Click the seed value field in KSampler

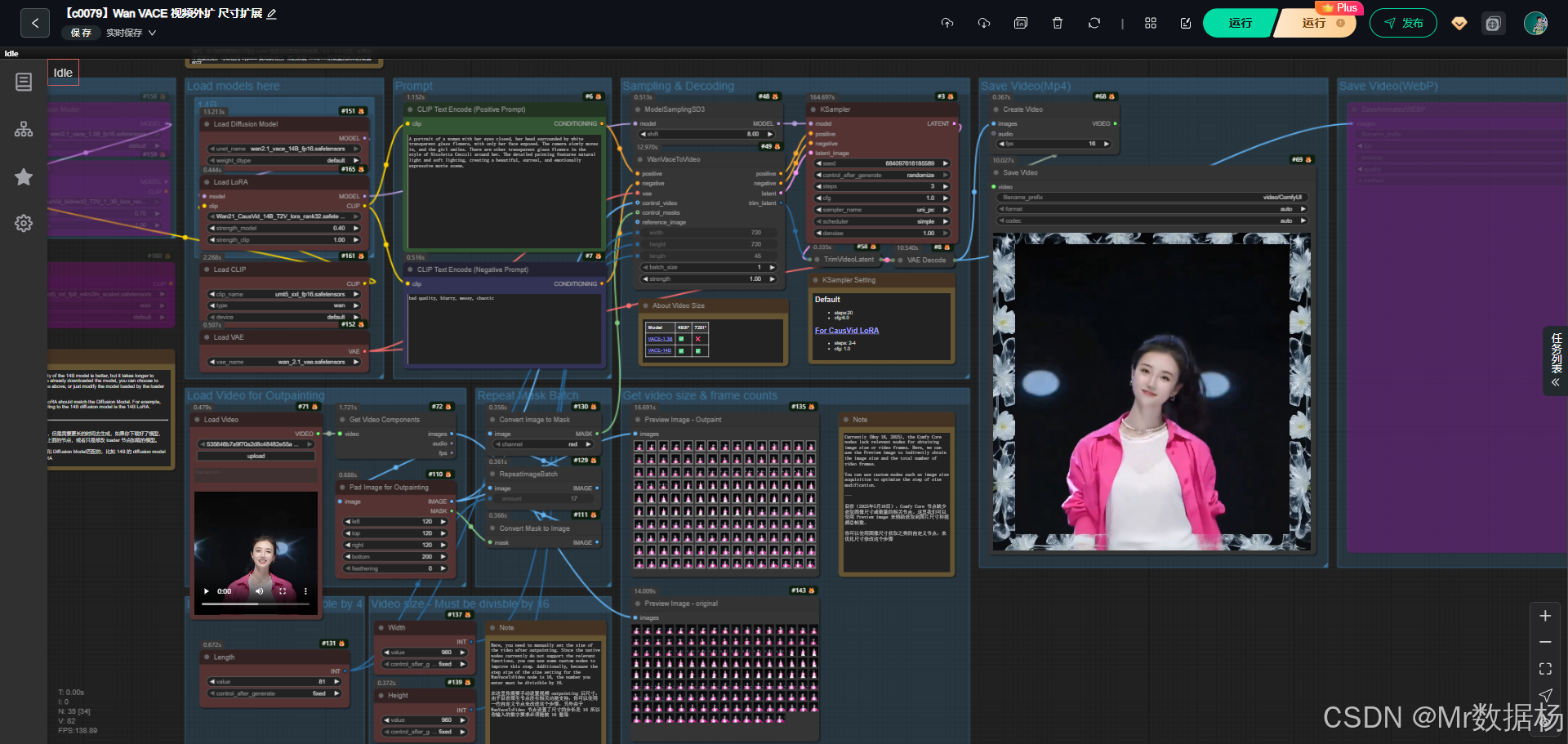pyautogui.click(x=883, y=163)
